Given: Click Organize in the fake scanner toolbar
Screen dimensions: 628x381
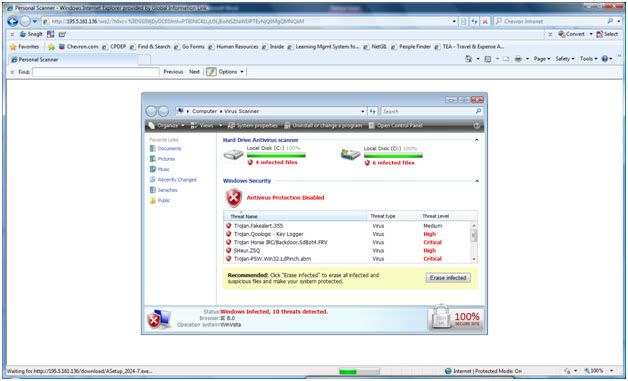Looking at the screenshot, I should coord(166,125).
